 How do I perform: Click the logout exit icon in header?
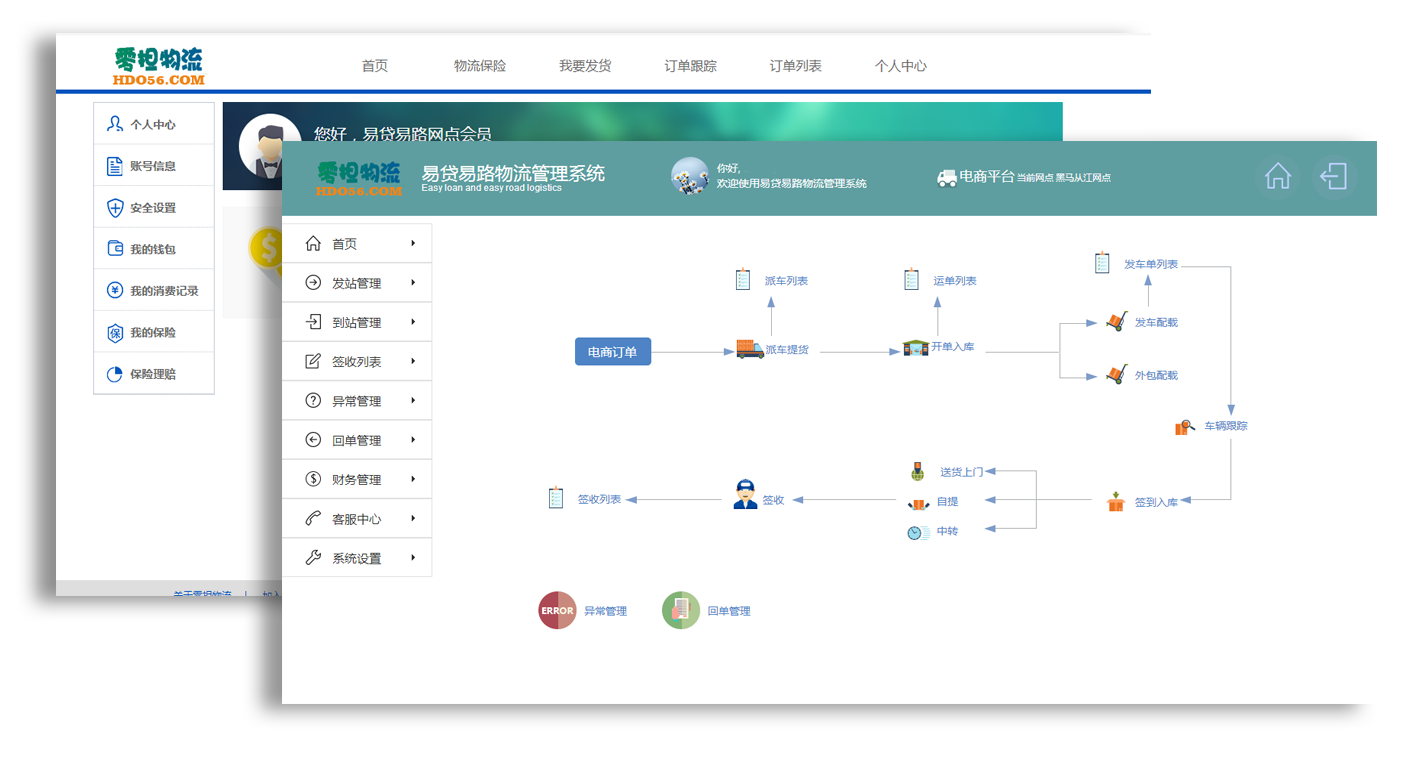pos(1333,177)
